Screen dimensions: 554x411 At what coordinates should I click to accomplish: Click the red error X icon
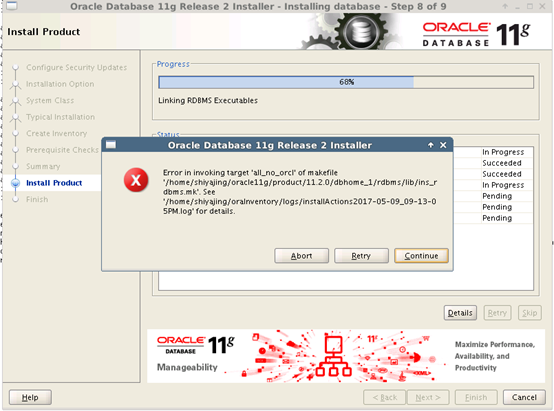(x=136, y=180)
